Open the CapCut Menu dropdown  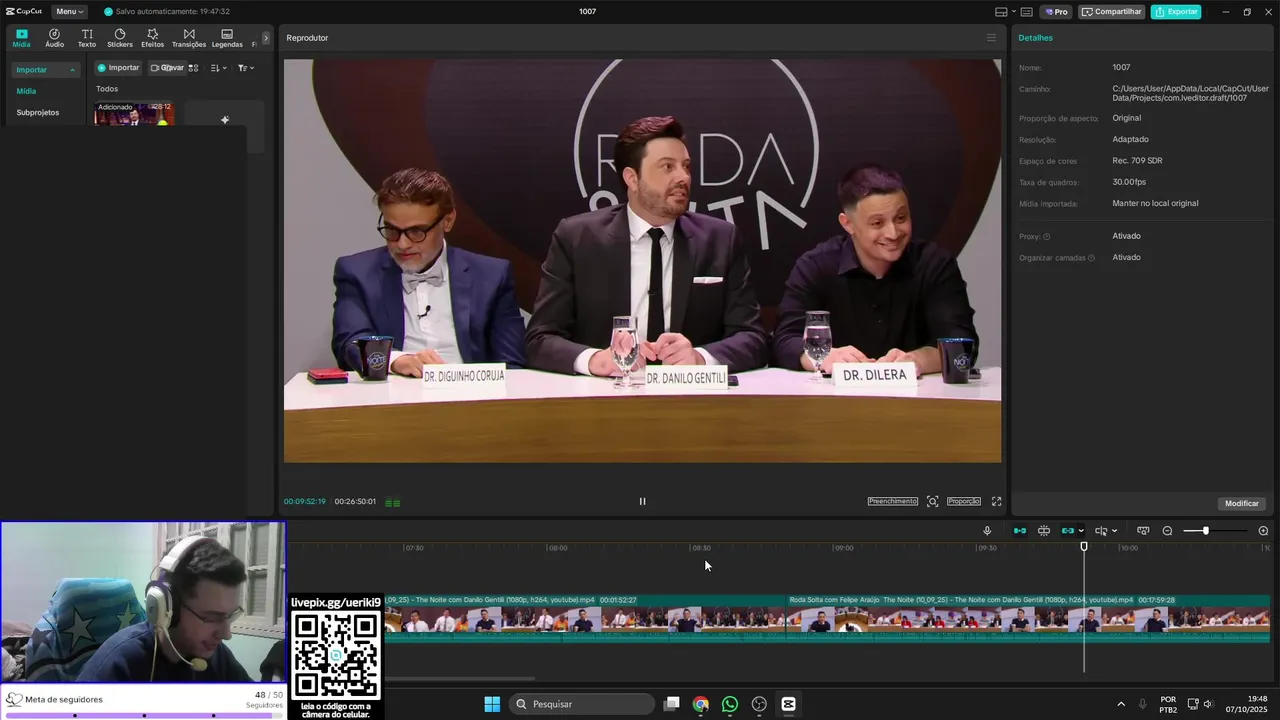[x=69, y=12]
